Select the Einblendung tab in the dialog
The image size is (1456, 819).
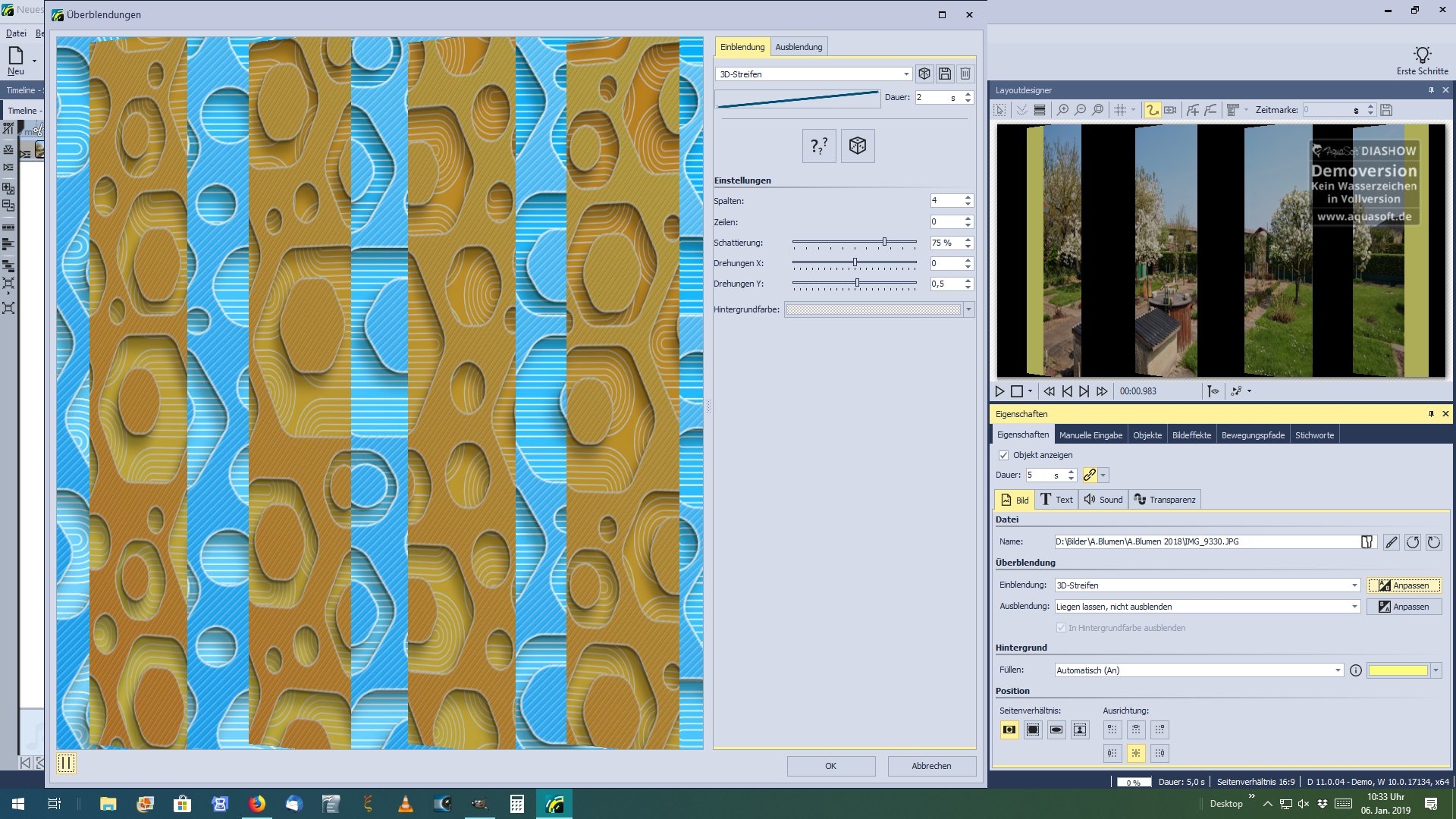coord(742,47)
